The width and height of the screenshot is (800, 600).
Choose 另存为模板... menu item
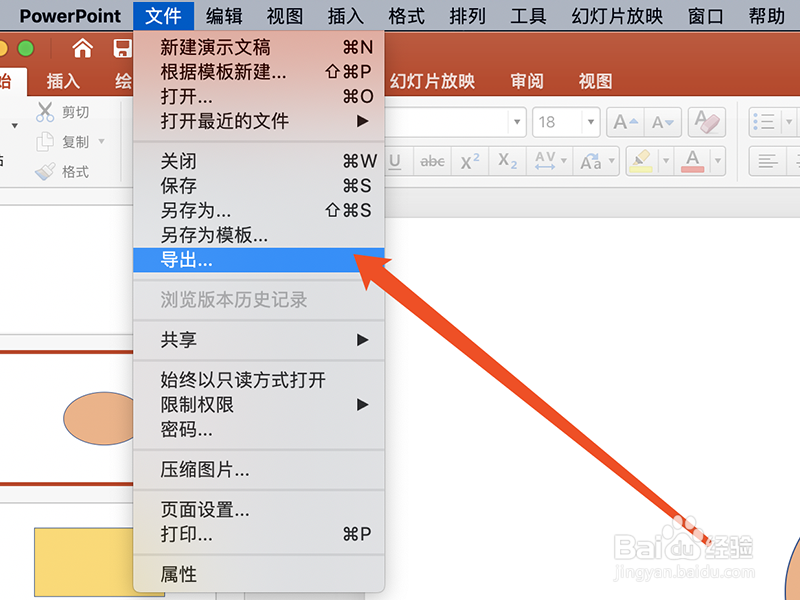click(x=259, y=235)
